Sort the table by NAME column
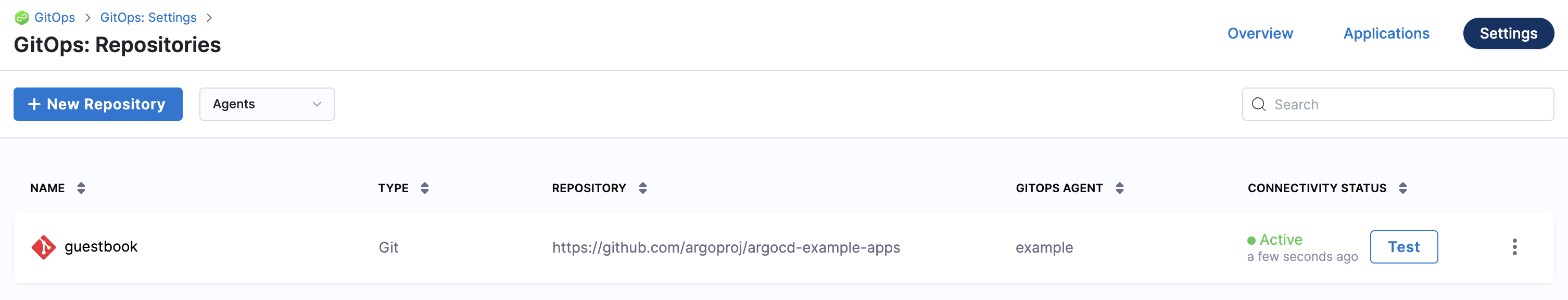 tap(83, 188)
